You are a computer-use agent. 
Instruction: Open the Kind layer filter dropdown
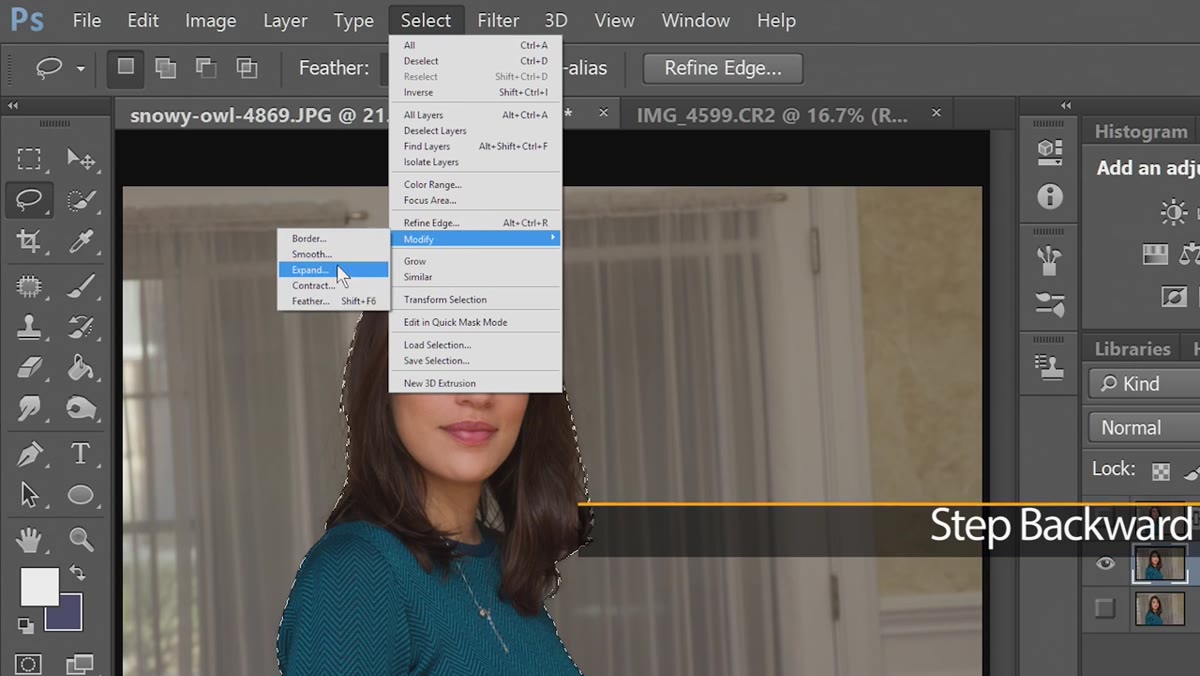[x=1144, y=383]
